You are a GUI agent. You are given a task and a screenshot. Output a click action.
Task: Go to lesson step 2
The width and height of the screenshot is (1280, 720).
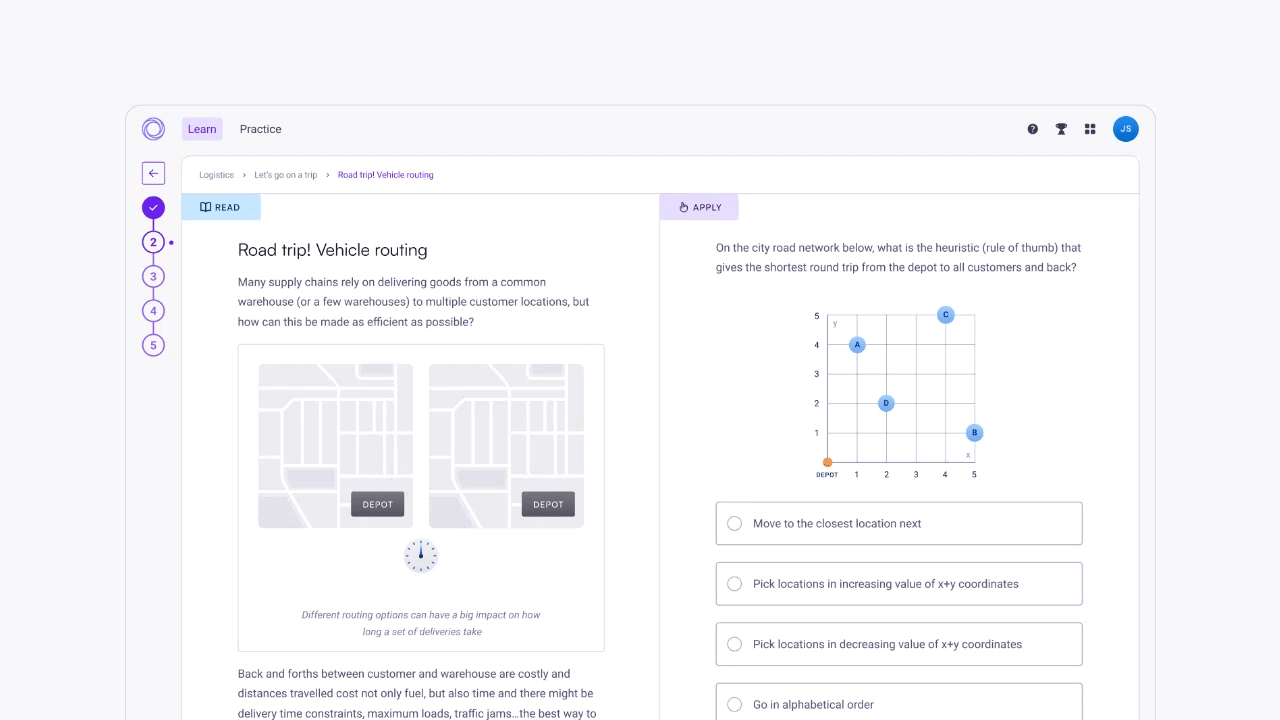point(153,242)
